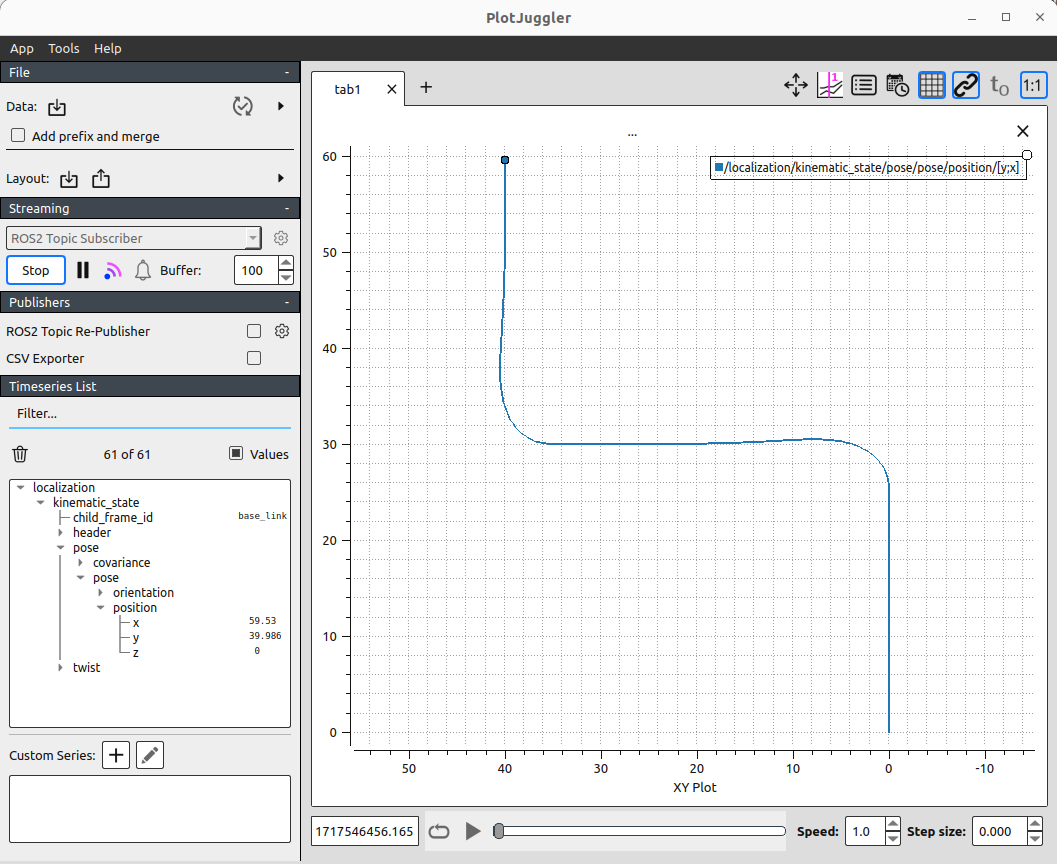The height and width of the screenshot is (864, 1057).
Task: Enable the CSV Exporter checkbox
Action: 254,358
